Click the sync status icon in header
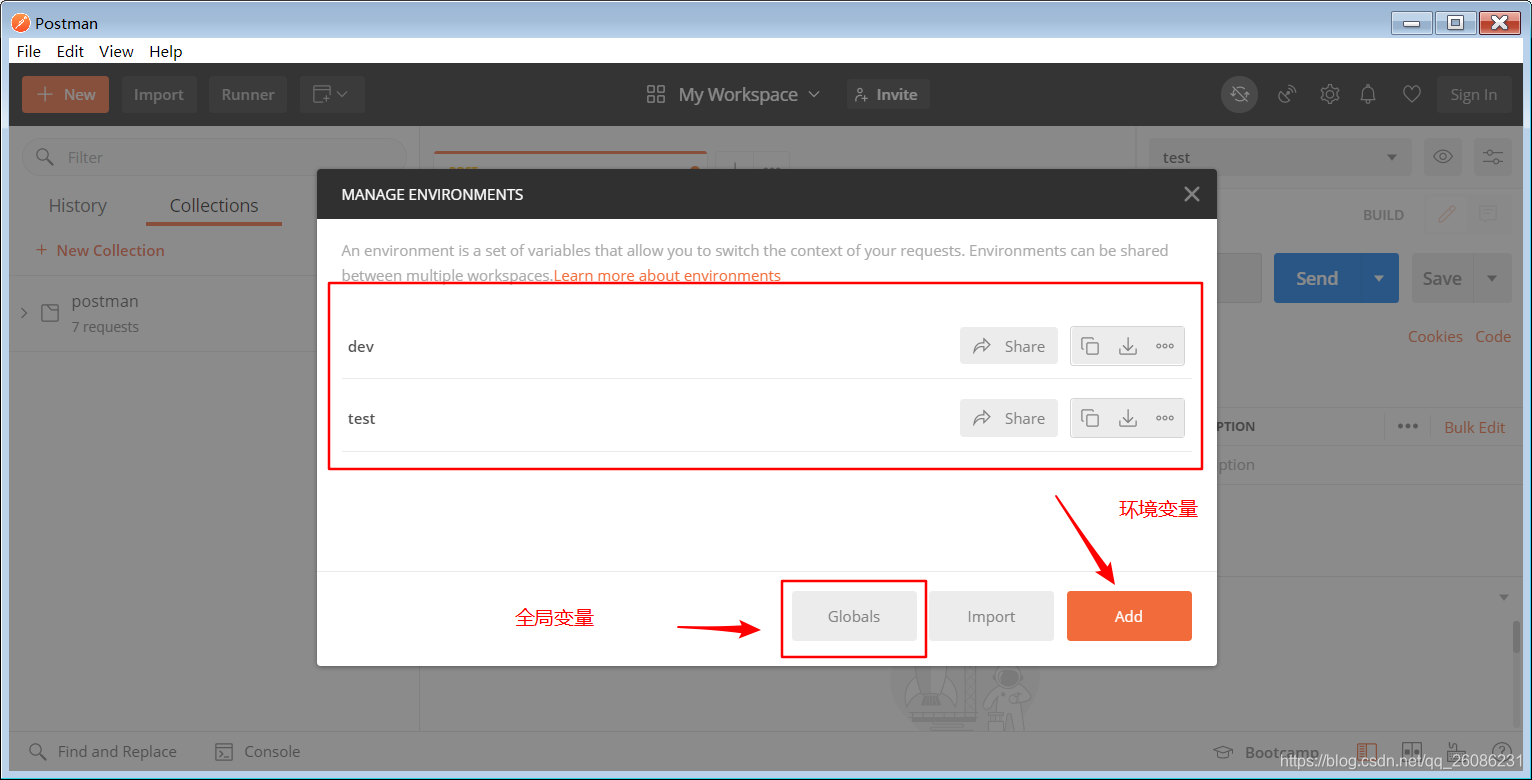Screen dimensions: 1532x780 pos(1240,95)
